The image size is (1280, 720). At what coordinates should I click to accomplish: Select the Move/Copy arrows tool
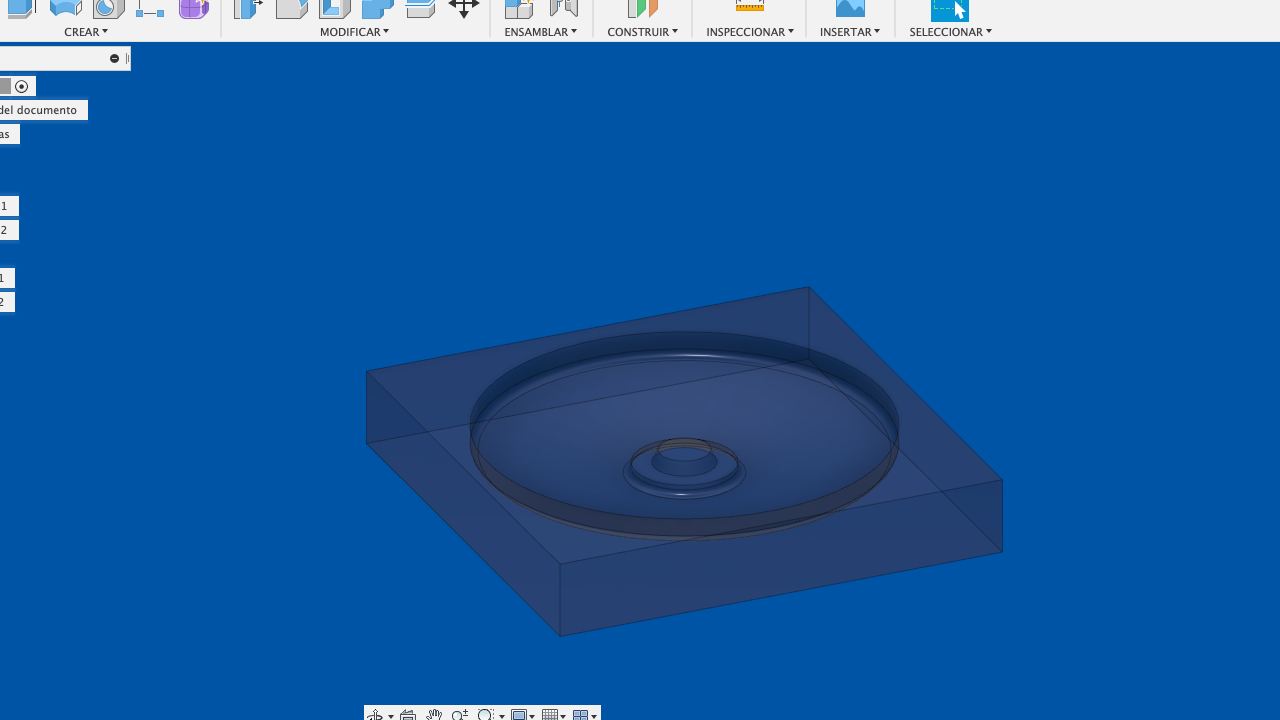pyautogui.click(x=463, y=8)
